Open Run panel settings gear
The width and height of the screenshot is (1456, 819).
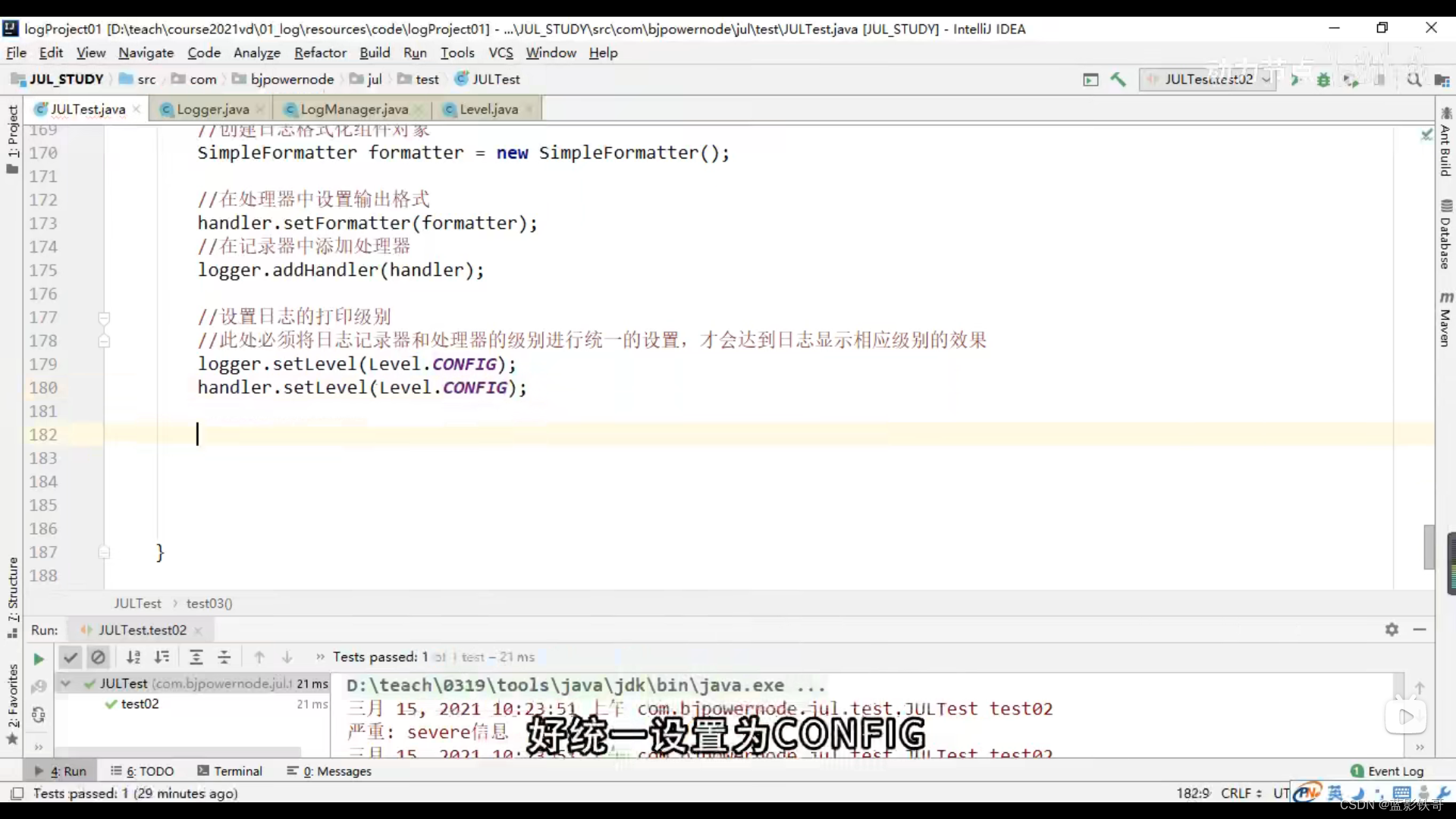coord(1392,629)
